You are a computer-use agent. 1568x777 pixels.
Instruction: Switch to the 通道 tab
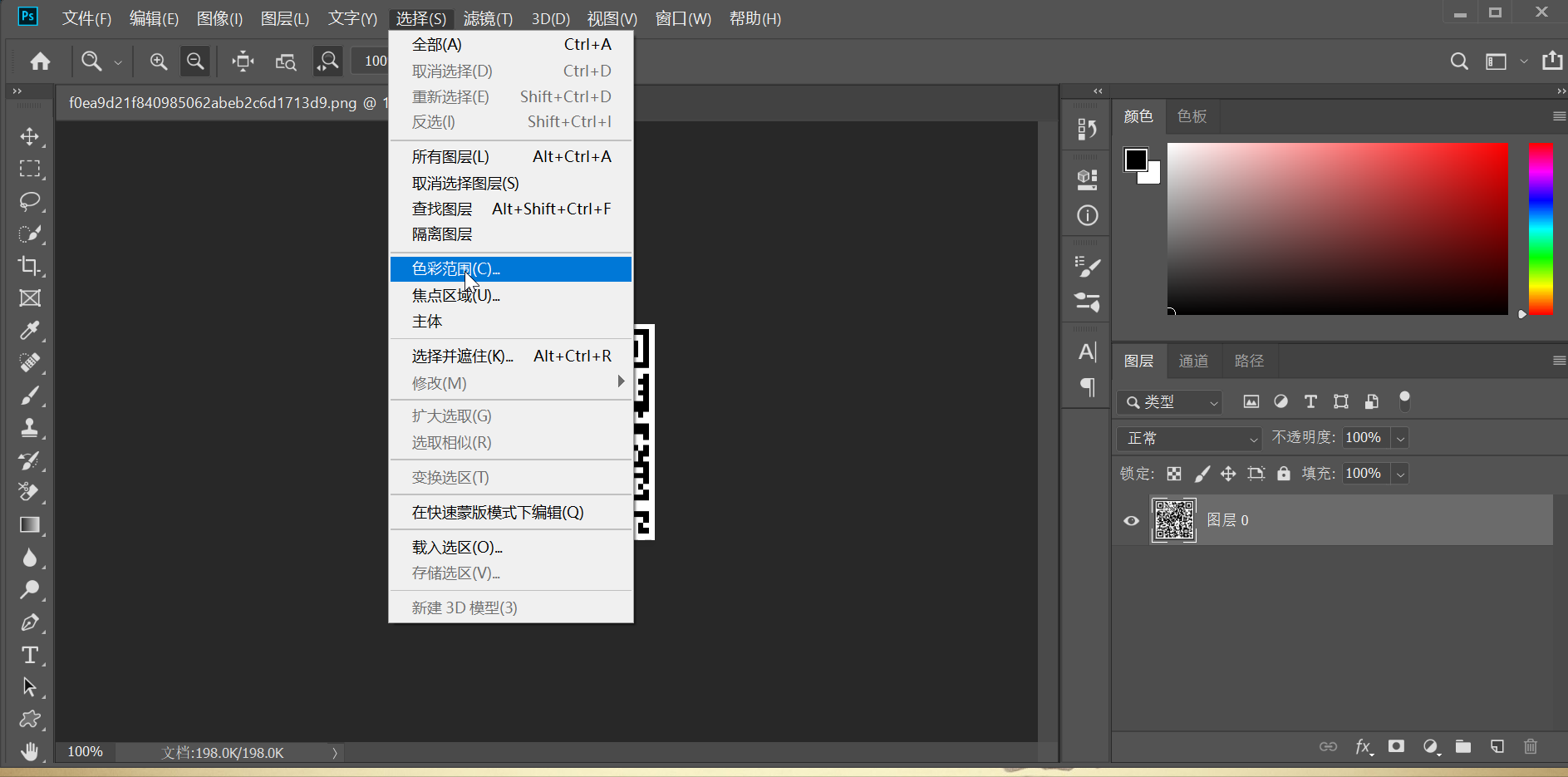(1194, 361)
